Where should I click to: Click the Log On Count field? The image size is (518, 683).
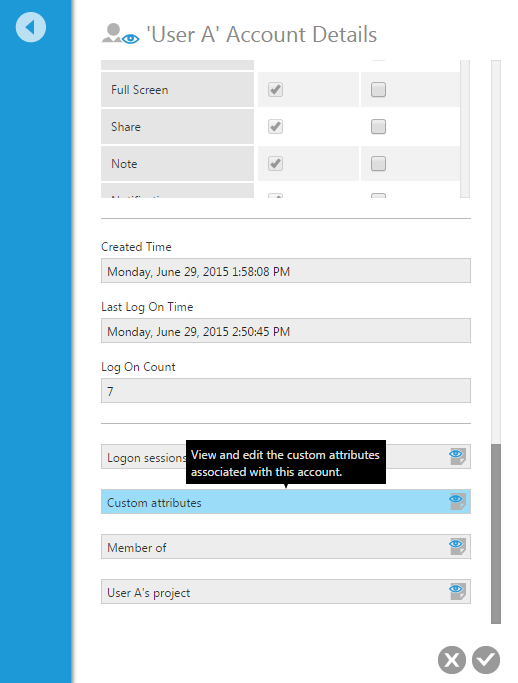[x=286, y=390]
